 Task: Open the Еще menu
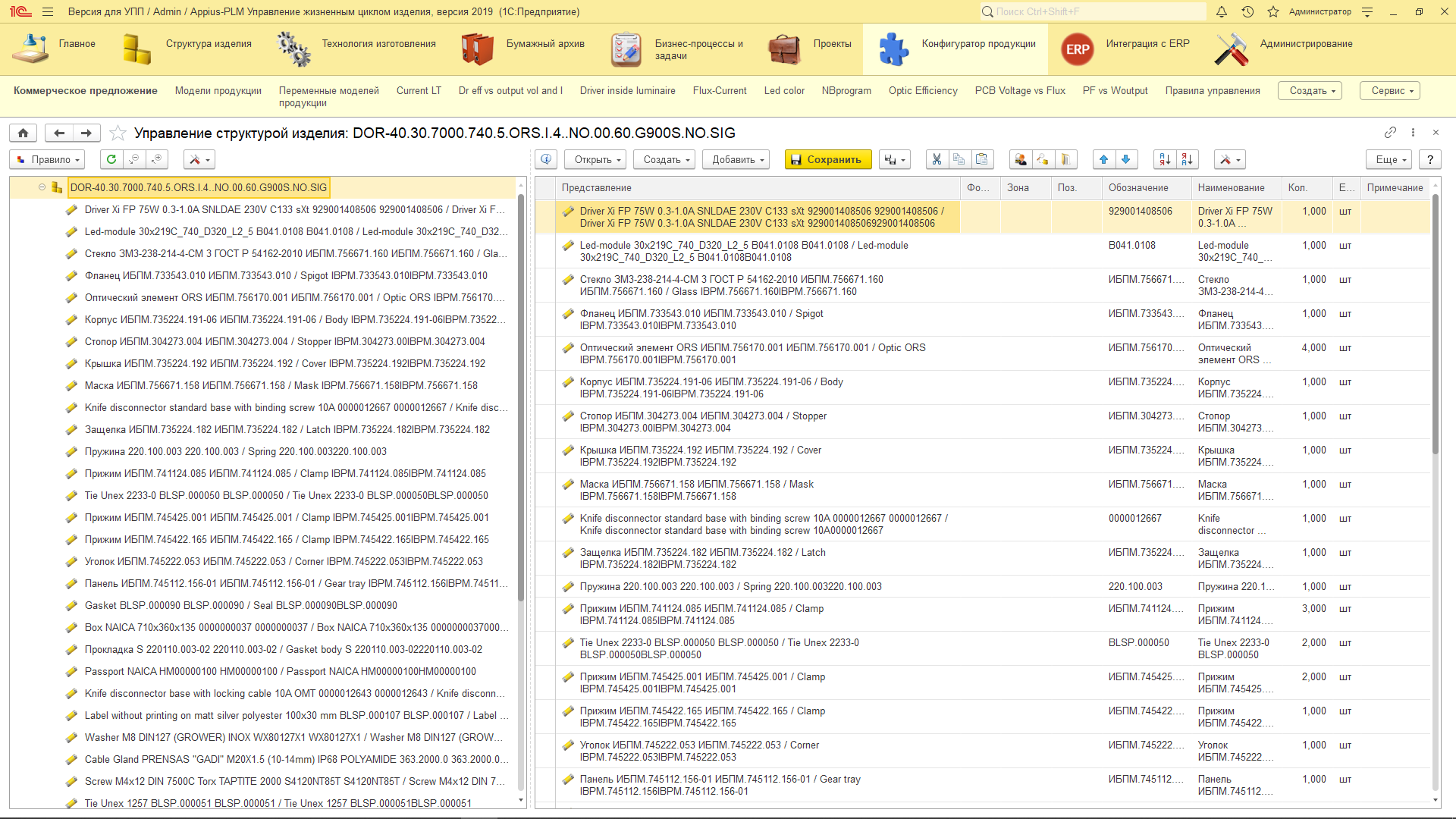1391,159
